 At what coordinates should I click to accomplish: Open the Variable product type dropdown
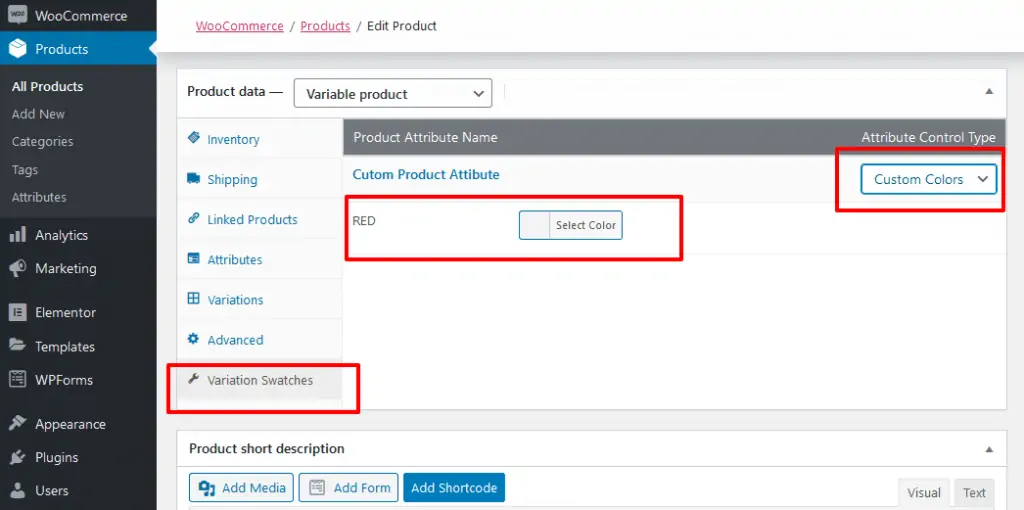393,94
